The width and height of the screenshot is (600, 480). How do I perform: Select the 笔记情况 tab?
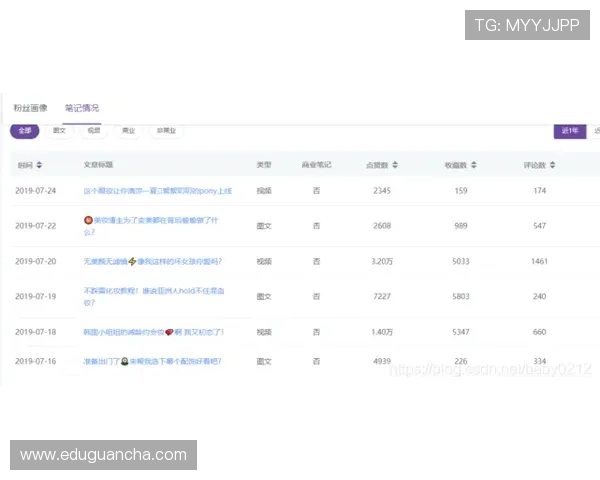pyautogui.click(x=82, y=108)
